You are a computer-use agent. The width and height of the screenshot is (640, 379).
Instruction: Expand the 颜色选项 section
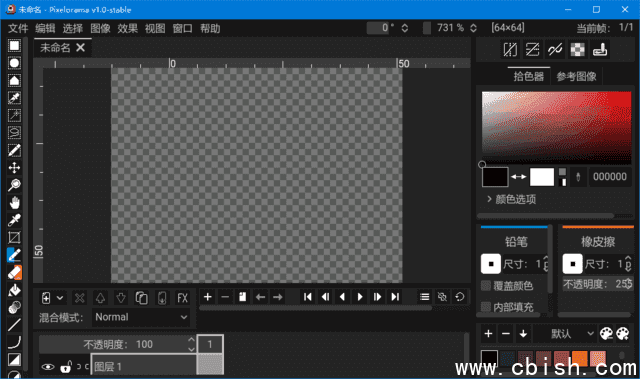511,199
